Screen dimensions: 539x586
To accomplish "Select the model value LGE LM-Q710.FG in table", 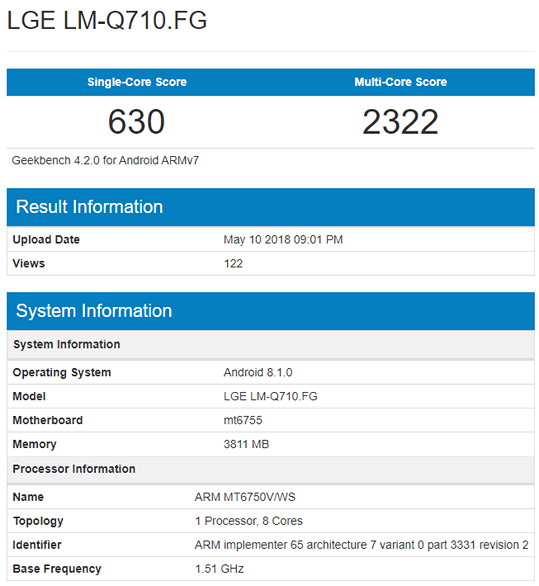I will 270,396.
